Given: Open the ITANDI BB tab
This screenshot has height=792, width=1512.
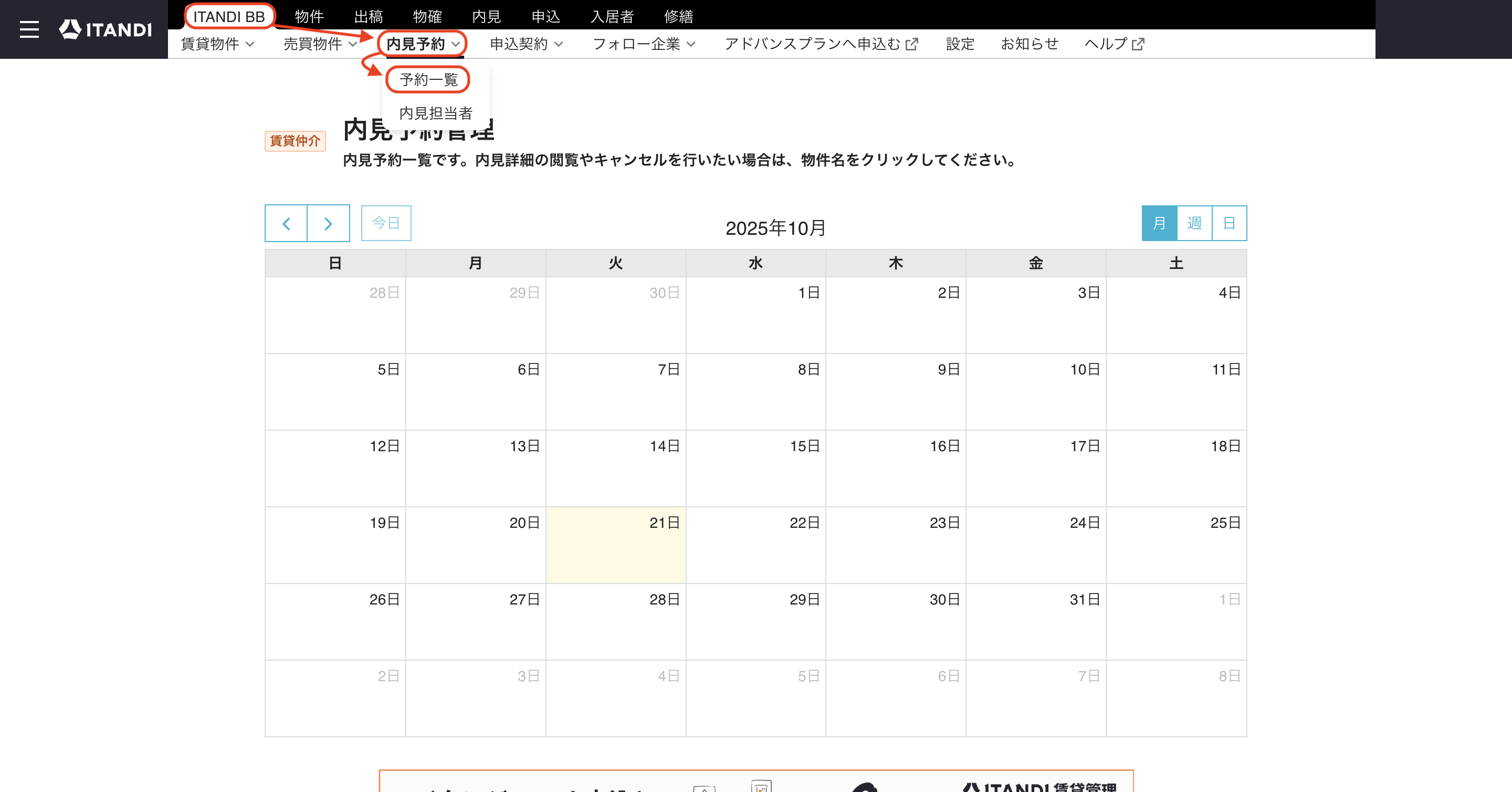Looking at the screenshot, I should click(x=229, y=16).
